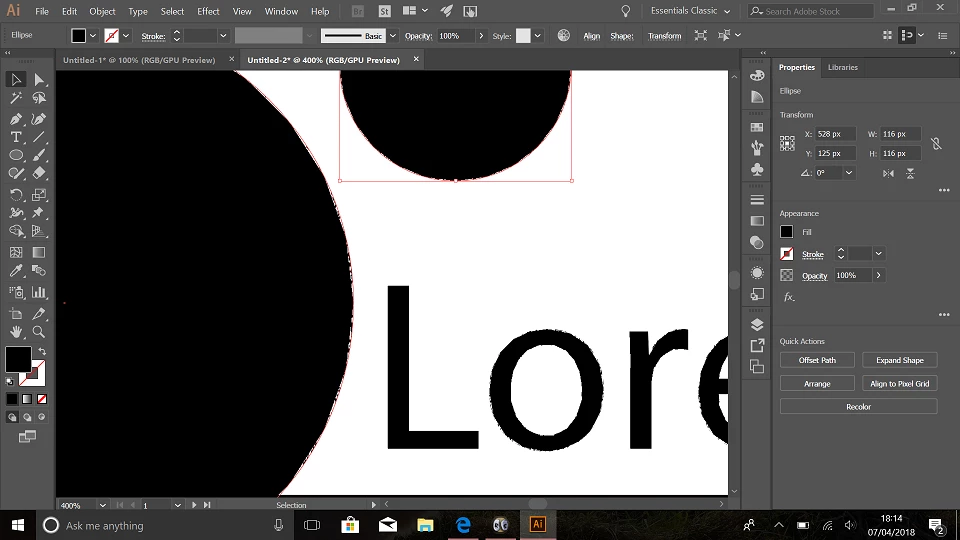Switch to the Libraries tab
Screen dimensions: 960x540
[842, 67]
